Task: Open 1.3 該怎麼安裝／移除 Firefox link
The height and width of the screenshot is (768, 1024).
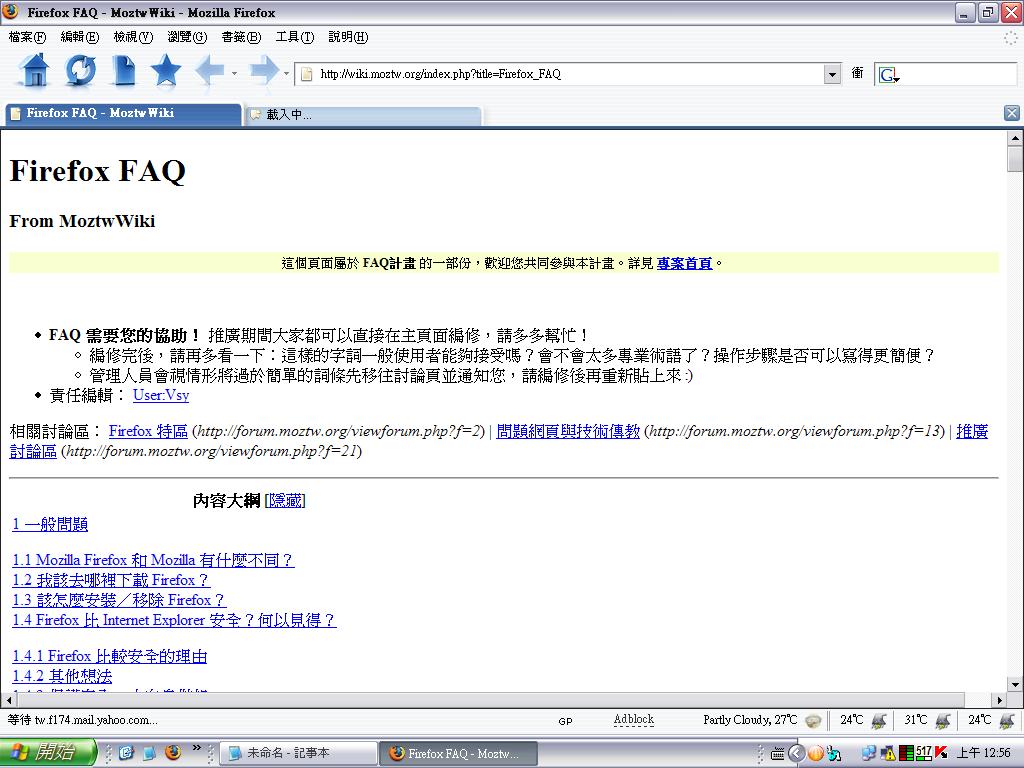Action: pos(119,600)
